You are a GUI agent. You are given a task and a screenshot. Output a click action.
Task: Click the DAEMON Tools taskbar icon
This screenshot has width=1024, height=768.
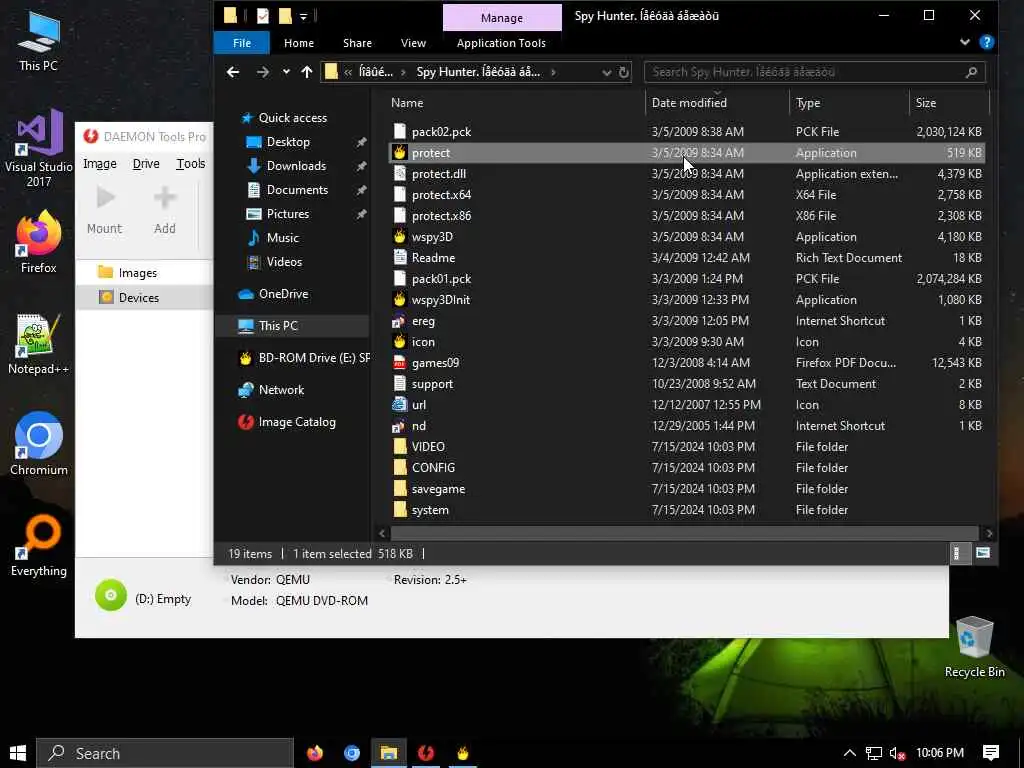[x=426, y=753]
